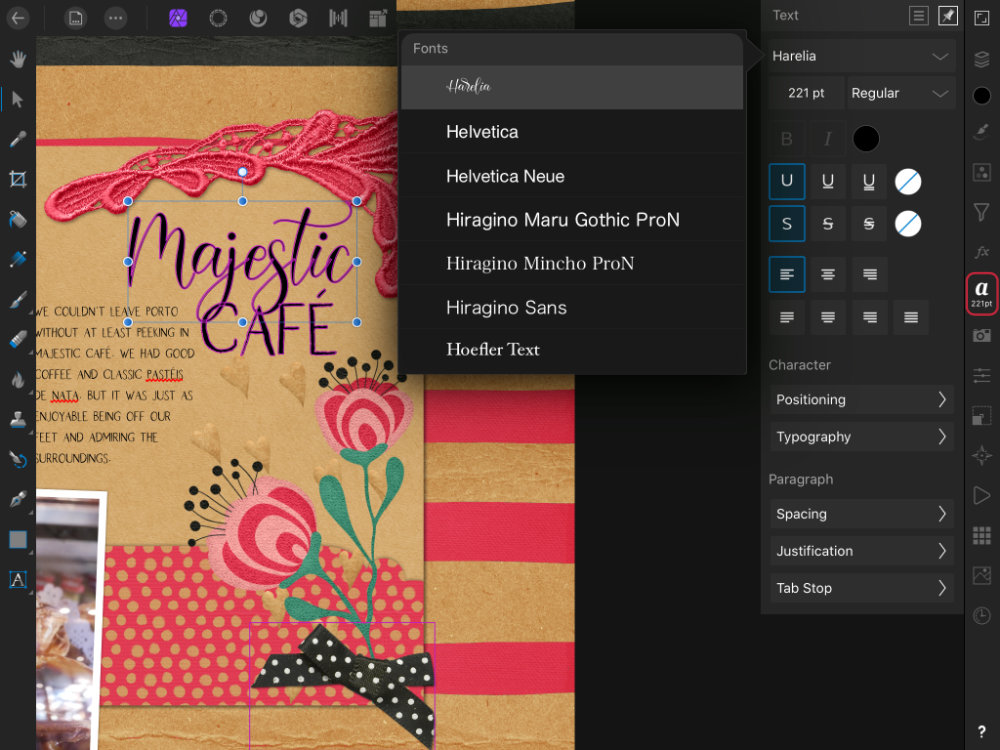Choose Harelia from the Fonts list
The image size is (1000, 750).
pyautogui.click(x=572, y=87)
